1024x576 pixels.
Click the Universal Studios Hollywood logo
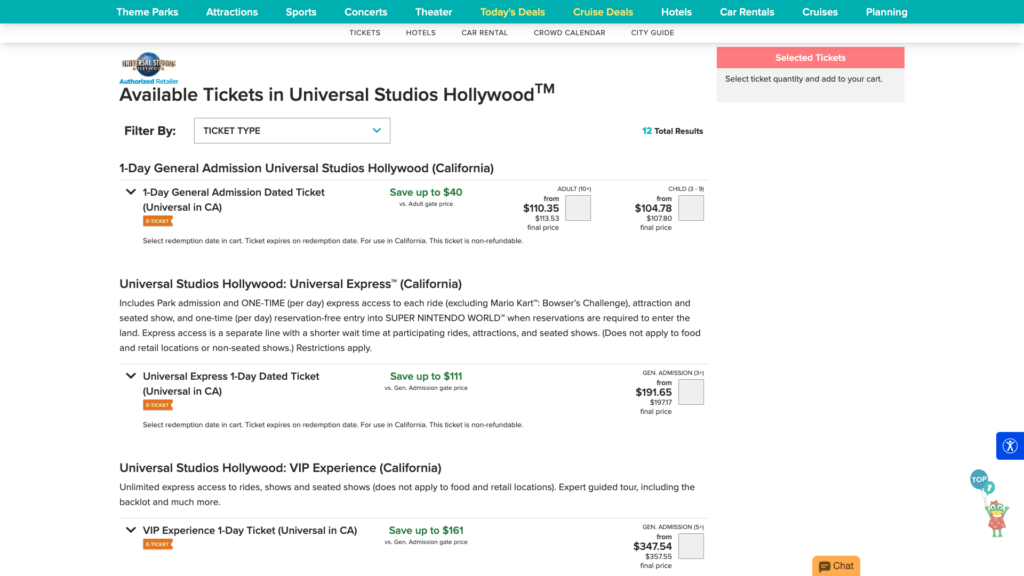click(x=148, y=64)
